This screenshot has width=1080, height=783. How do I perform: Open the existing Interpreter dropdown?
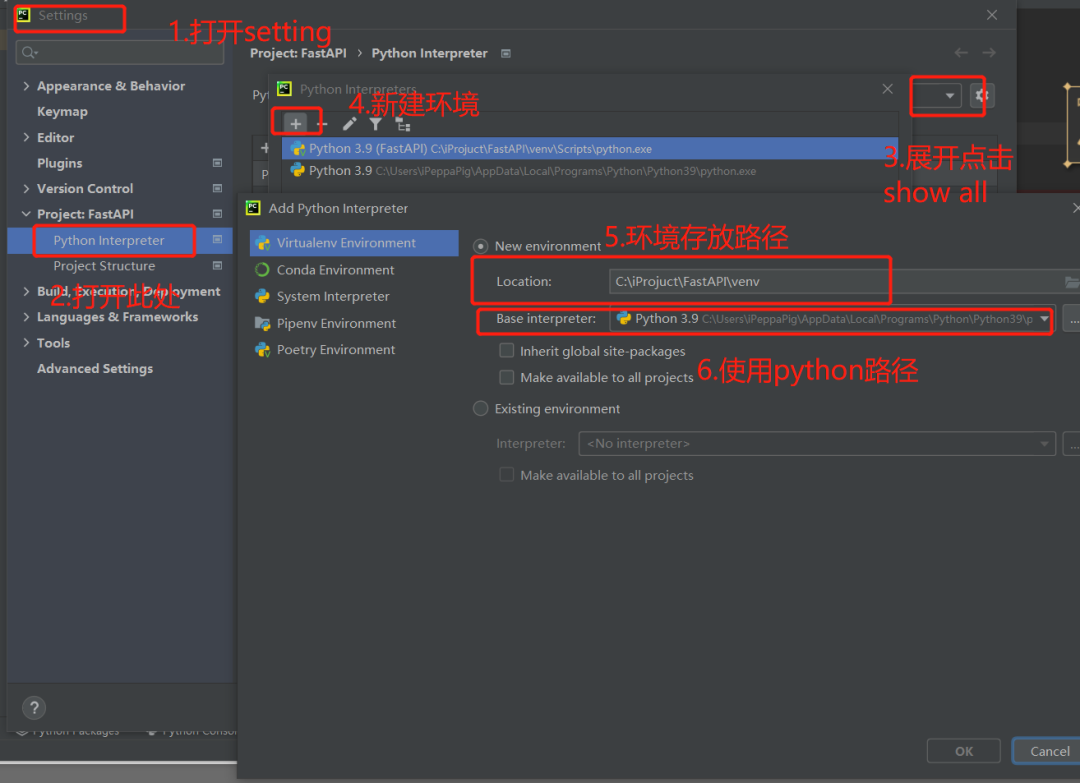pyautogui.click(x=1044, y=444)
